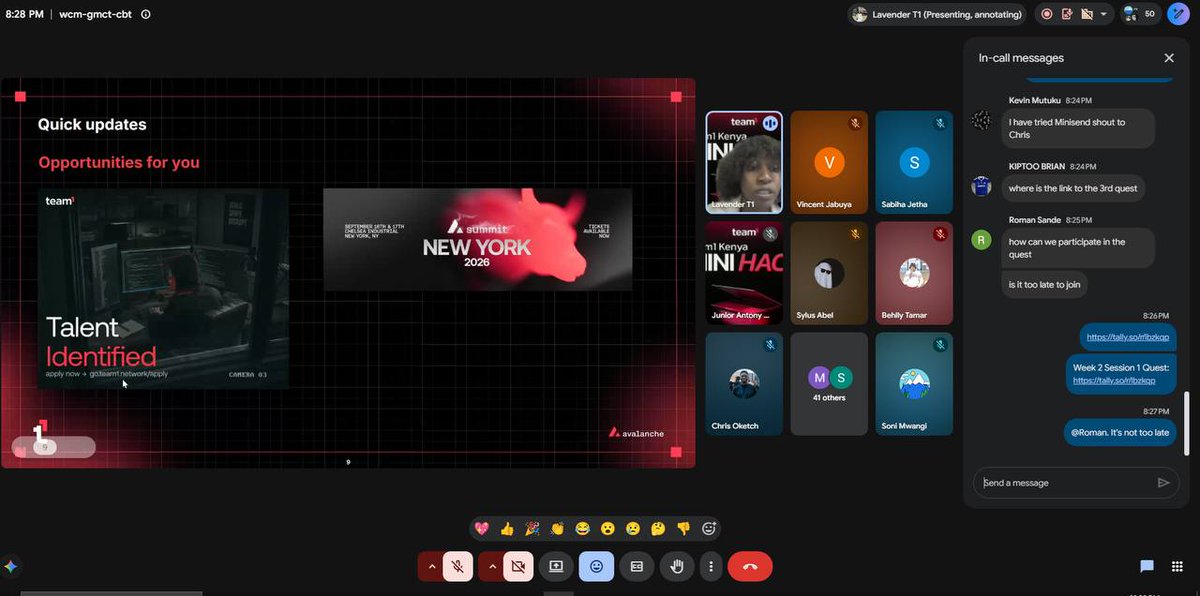Open the Gemini spark icon

(x=11, y=566)
